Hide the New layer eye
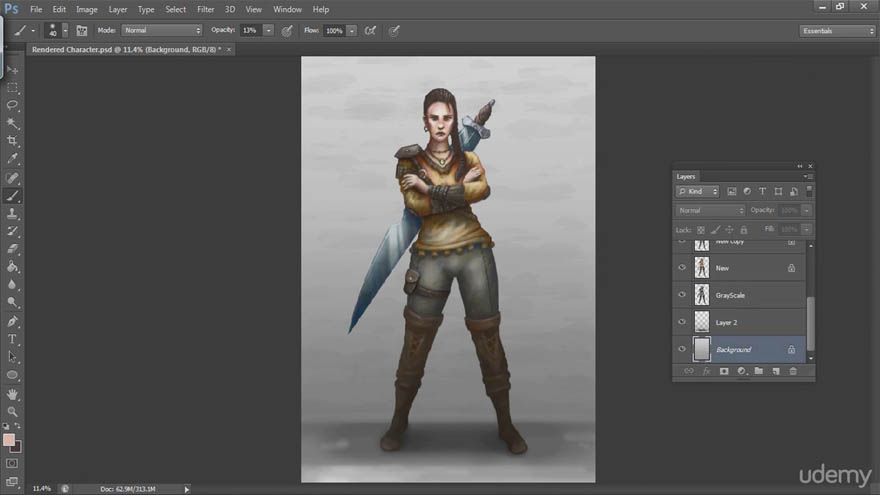This screenshot has height=495, width=880. pos(682,268)
